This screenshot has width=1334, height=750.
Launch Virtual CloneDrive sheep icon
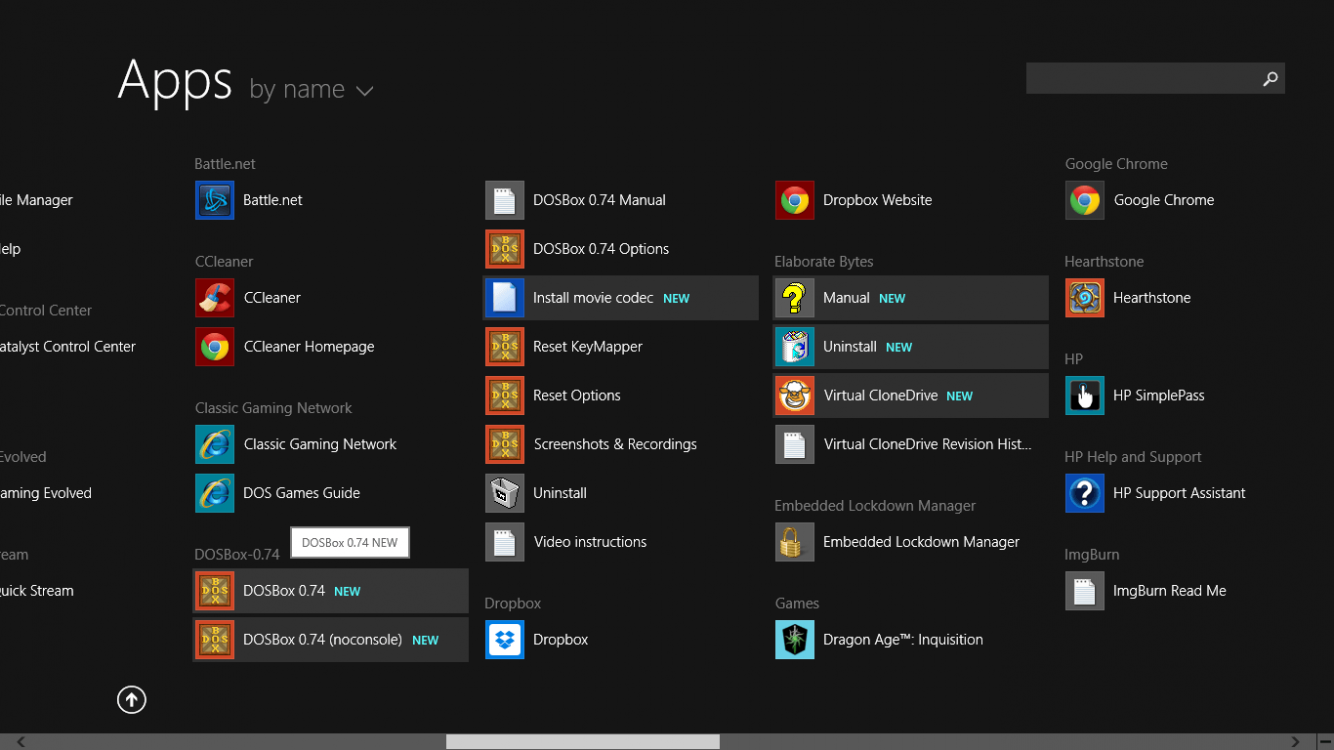(x=794, y=395)
